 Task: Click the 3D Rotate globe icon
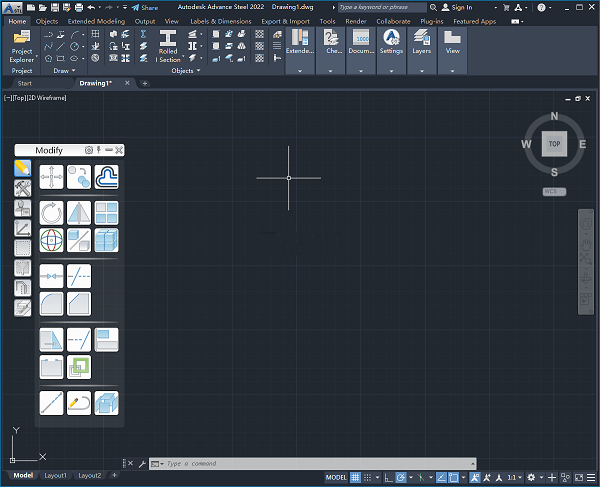[x=51, y=240]
